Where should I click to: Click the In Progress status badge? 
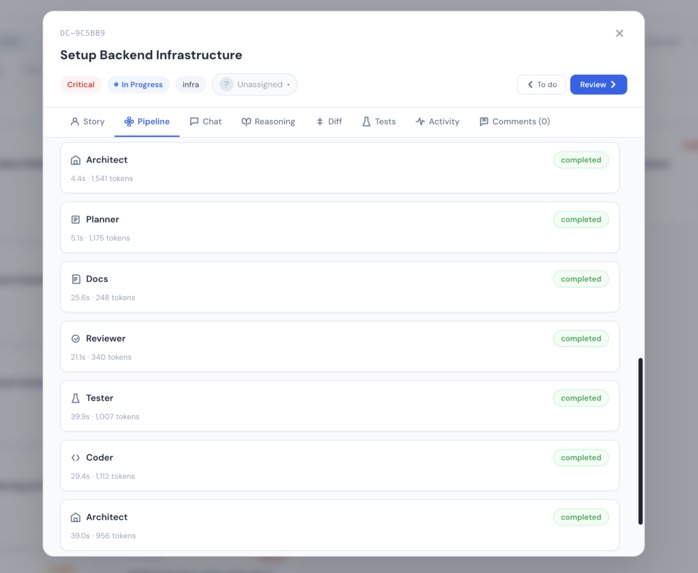[138, 85]
